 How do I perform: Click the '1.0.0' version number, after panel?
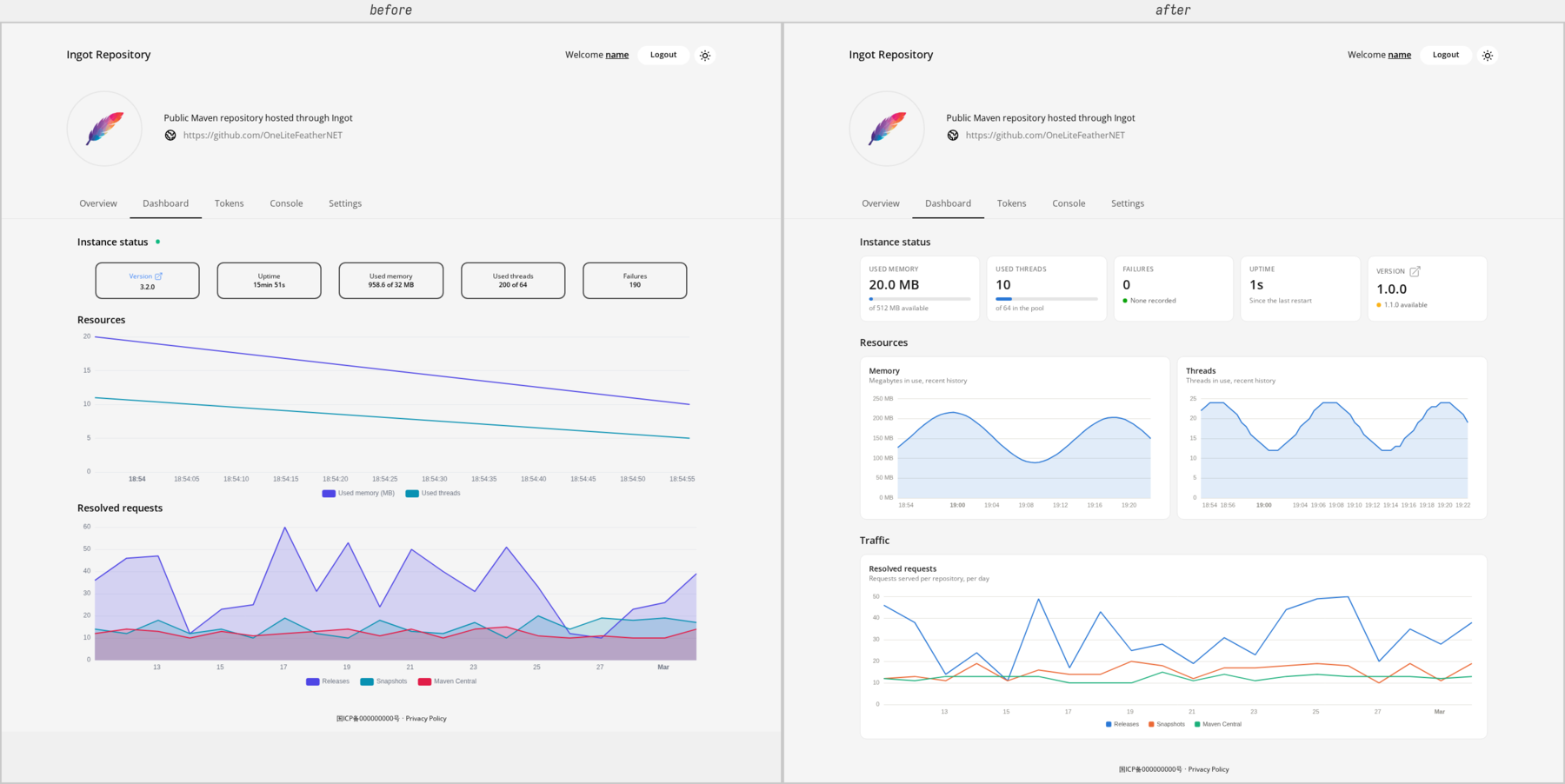(1391, 289)
